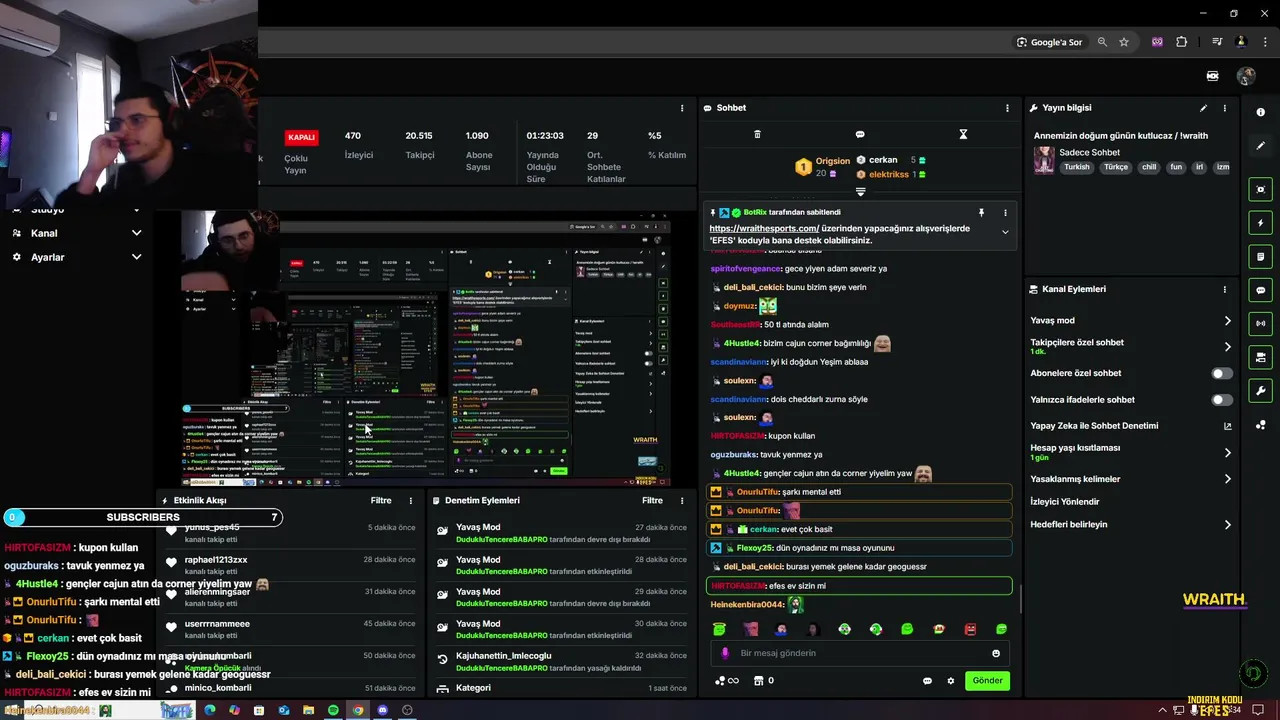Click Kajuhanettin_Imlecoglu moderation entry

click(562, 661)
